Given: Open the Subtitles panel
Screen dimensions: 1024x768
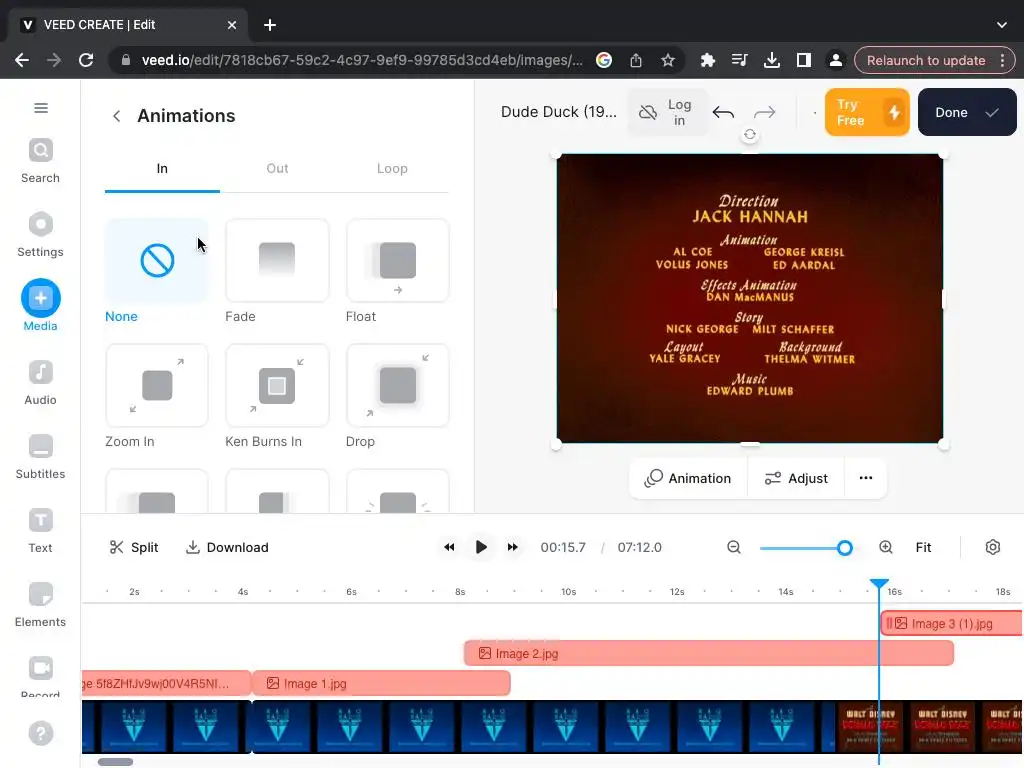Looking at the screenshot, I should [x=40, y=457].
